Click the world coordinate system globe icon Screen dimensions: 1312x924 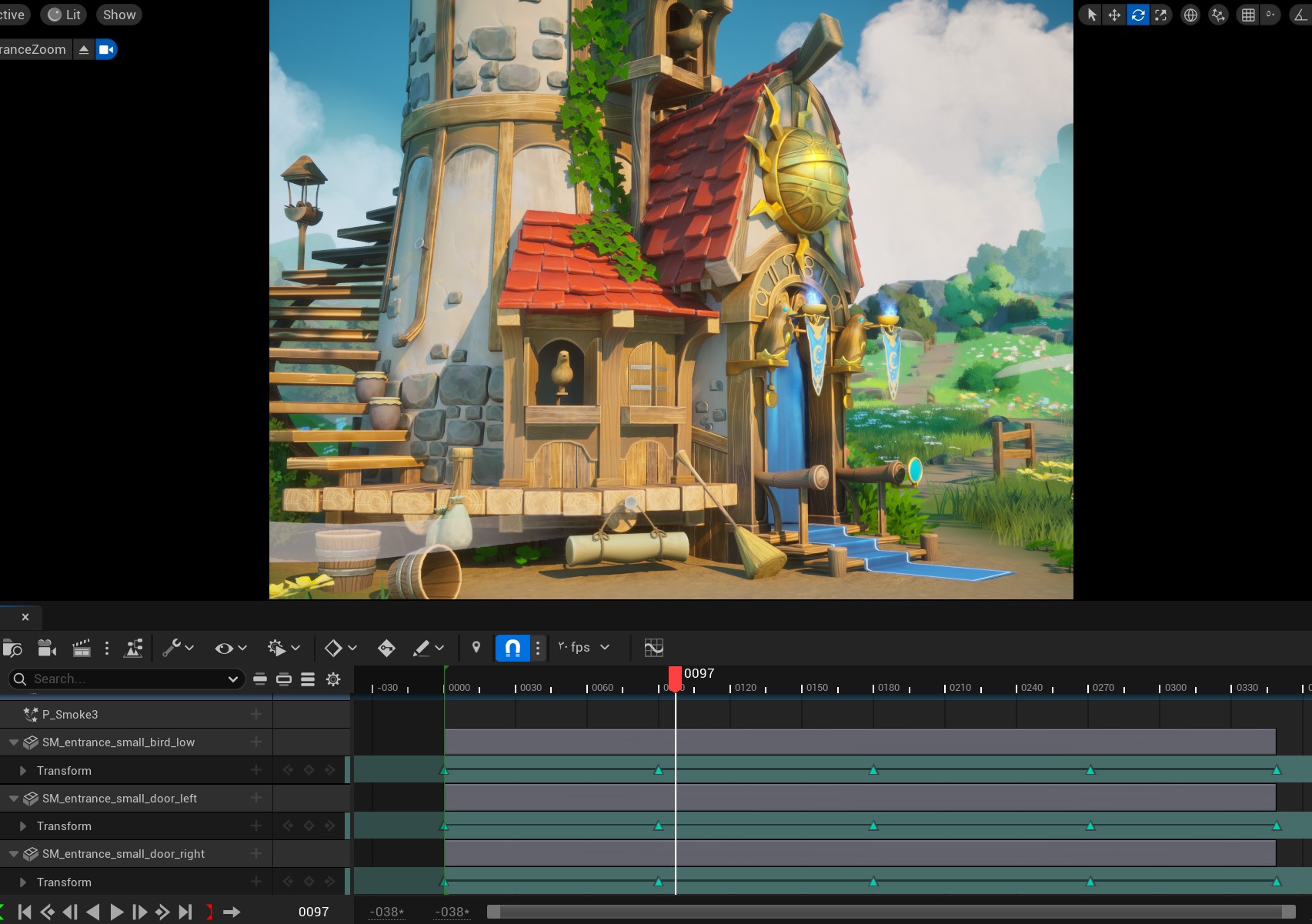(1190, 15)
